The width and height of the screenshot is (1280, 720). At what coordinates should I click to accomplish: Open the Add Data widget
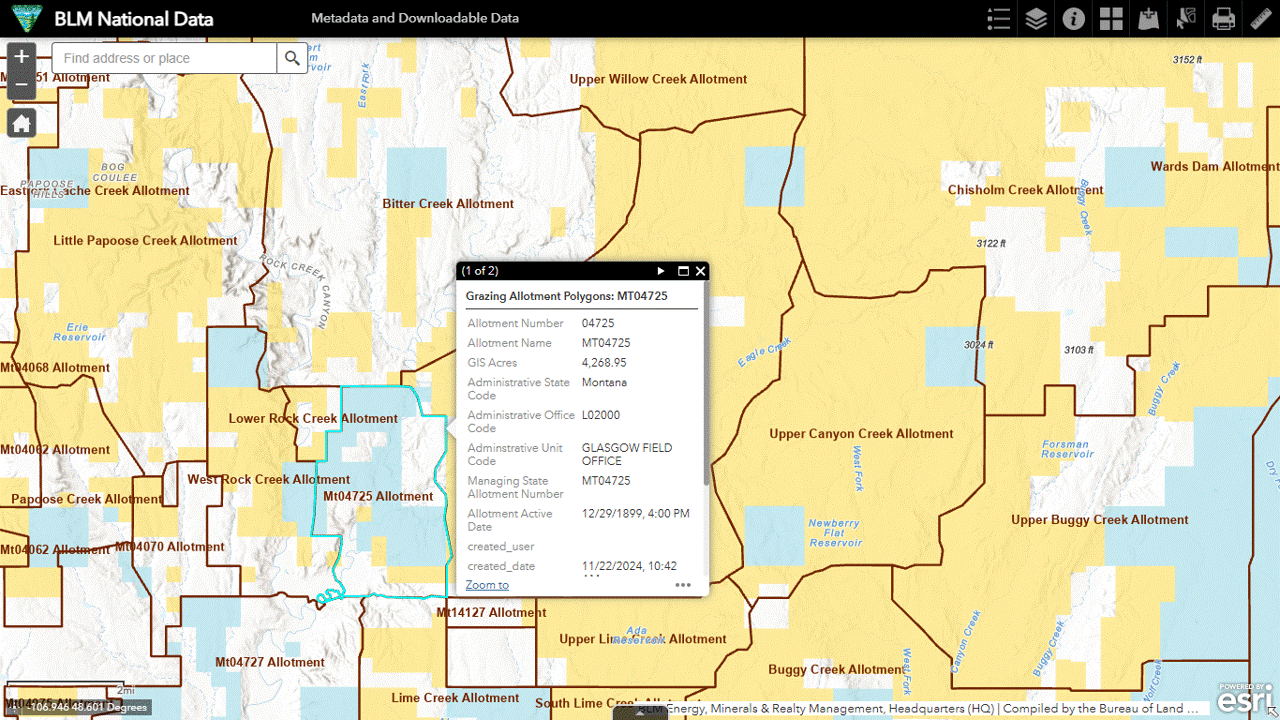pos(1149,19)
